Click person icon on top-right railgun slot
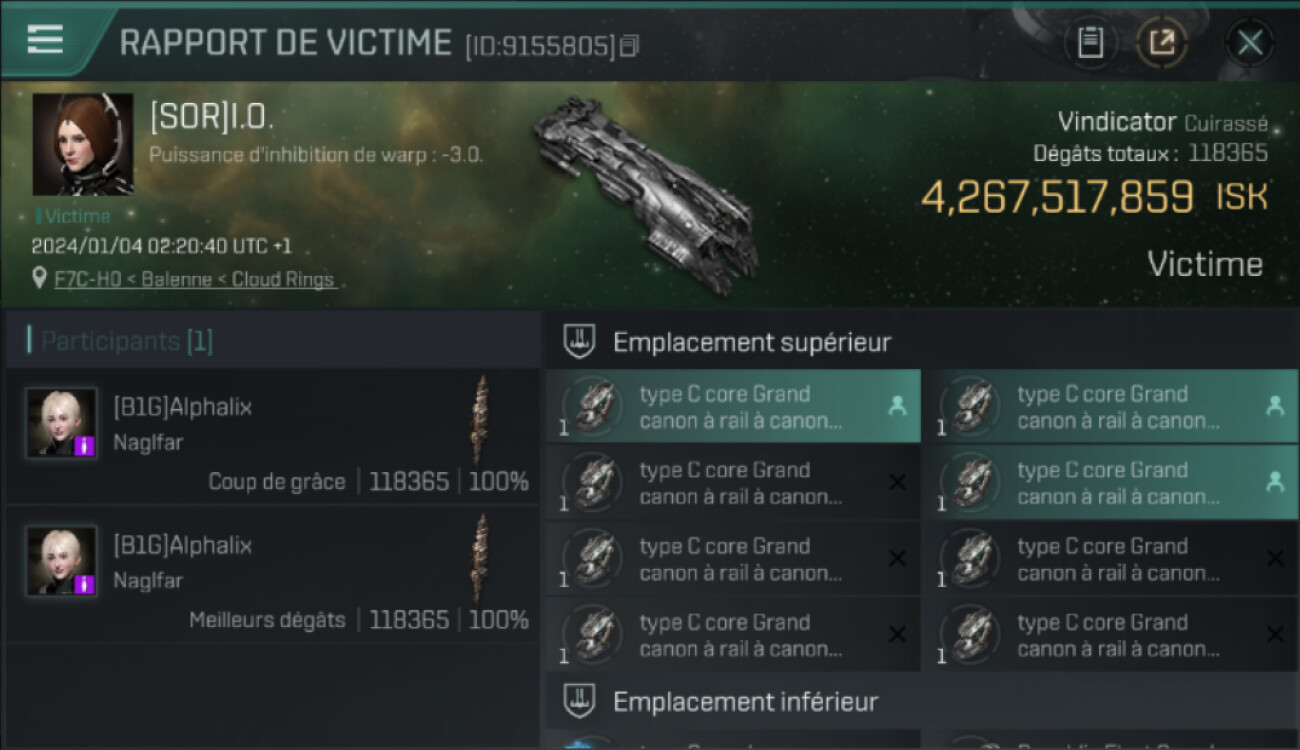This screenshot has width=1300, height=750. click(x=1274, y=406)
